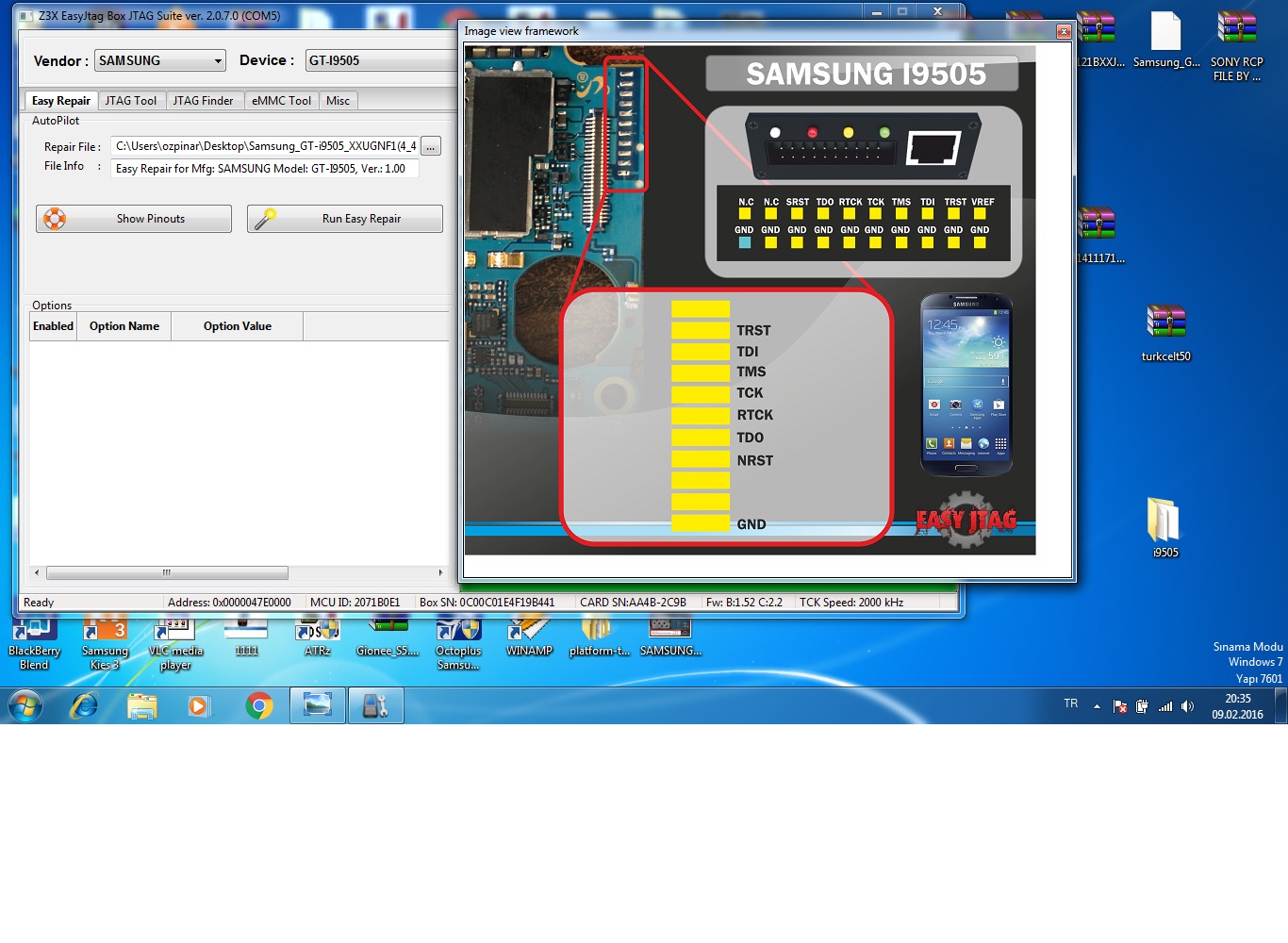Click the Box SN status bar entry
1288x943 pixels.
point(487,603)
